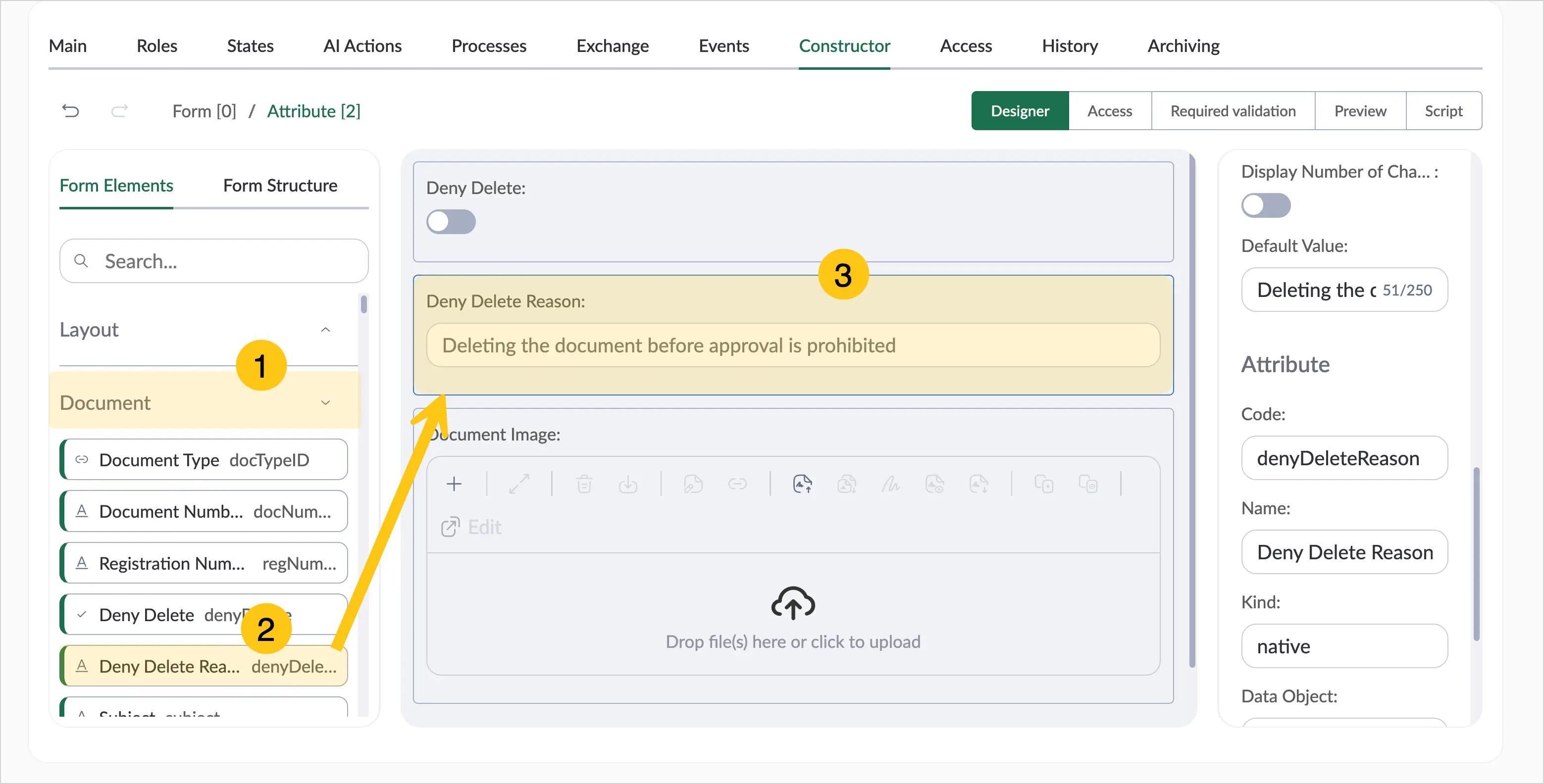Click the download tray icon in the image toolbar
The height and width of the screenshot is (784, 1544).
pos(628,484)
